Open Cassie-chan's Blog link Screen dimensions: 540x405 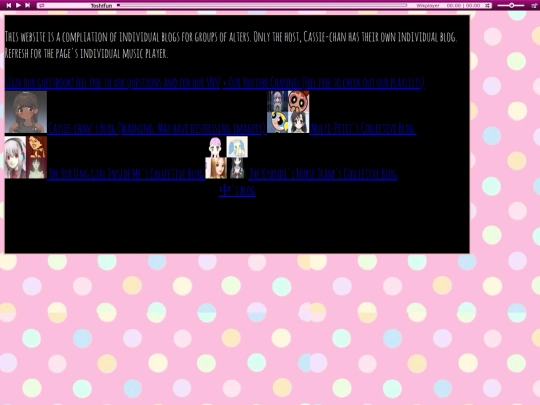157,128
